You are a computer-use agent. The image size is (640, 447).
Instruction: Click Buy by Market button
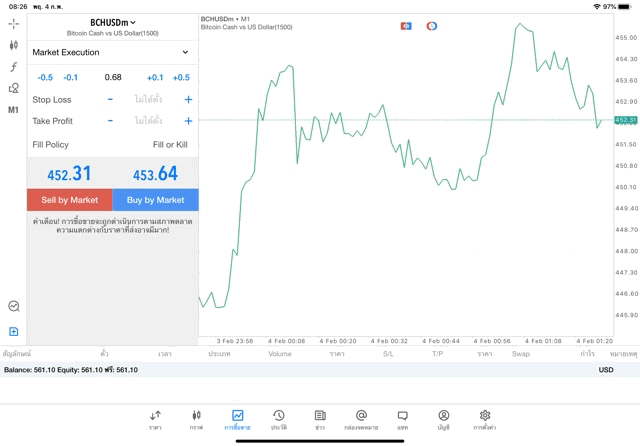156,200
